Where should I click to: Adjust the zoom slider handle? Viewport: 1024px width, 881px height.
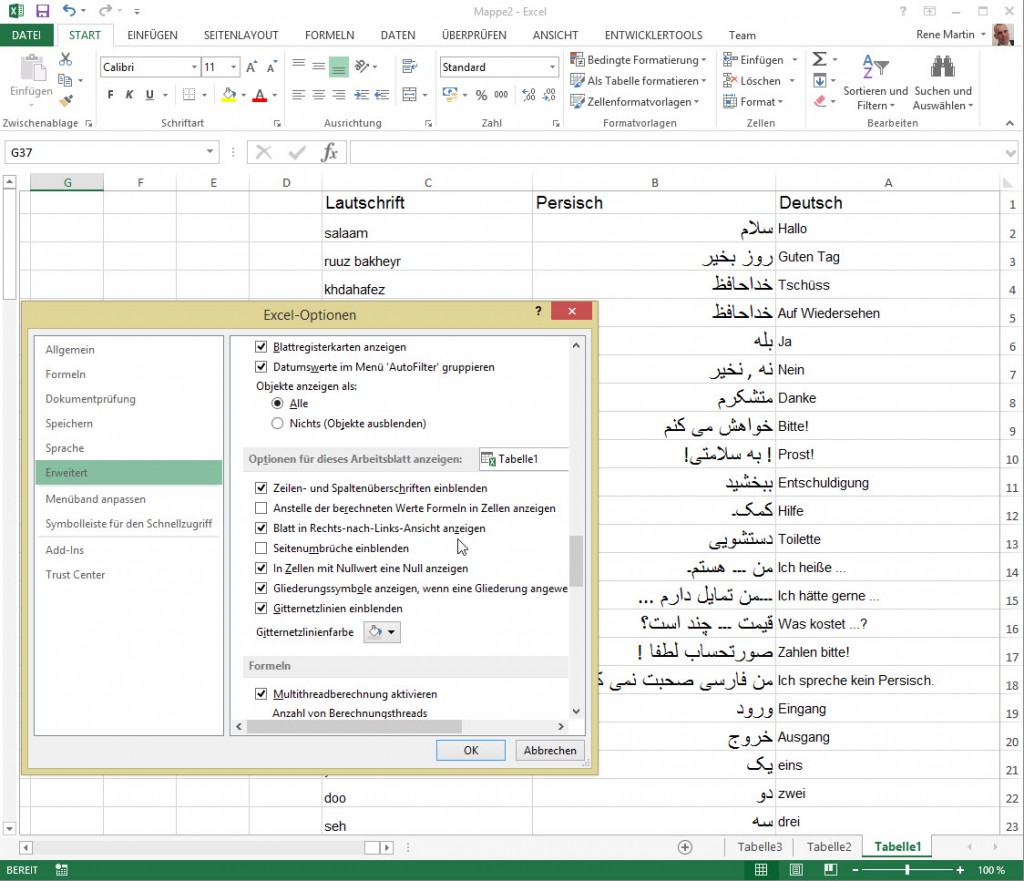pos(907,870)
